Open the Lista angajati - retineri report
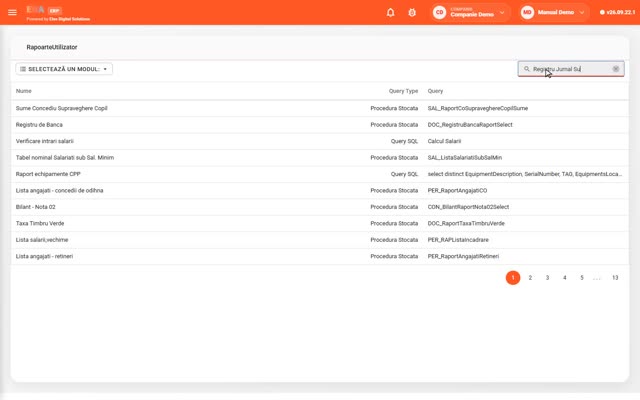Viewport: 640px width, 400px height. coord(44,256)
